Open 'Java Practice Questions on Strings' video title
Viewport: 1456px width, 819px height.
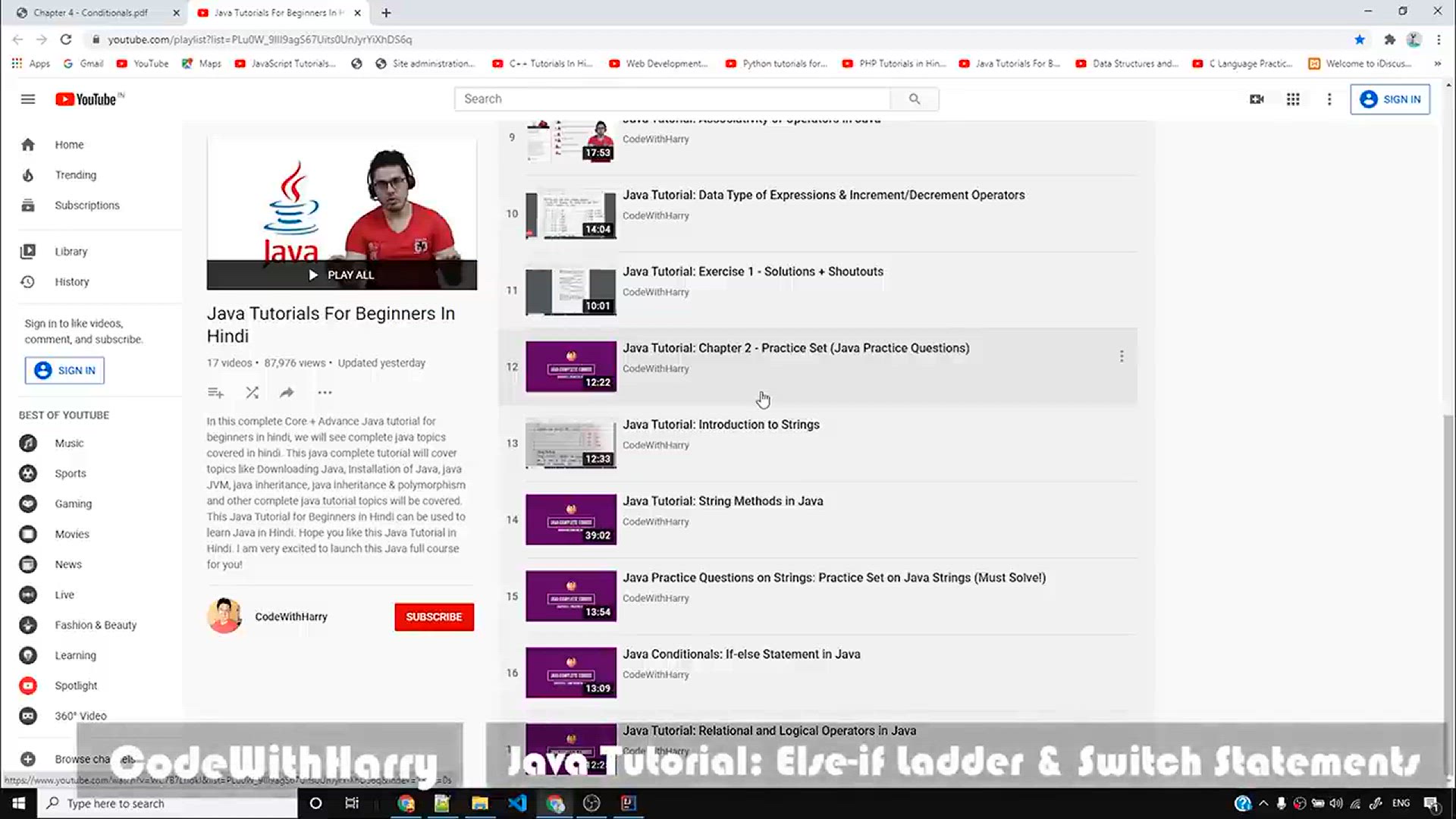click(x=834, y=578)
